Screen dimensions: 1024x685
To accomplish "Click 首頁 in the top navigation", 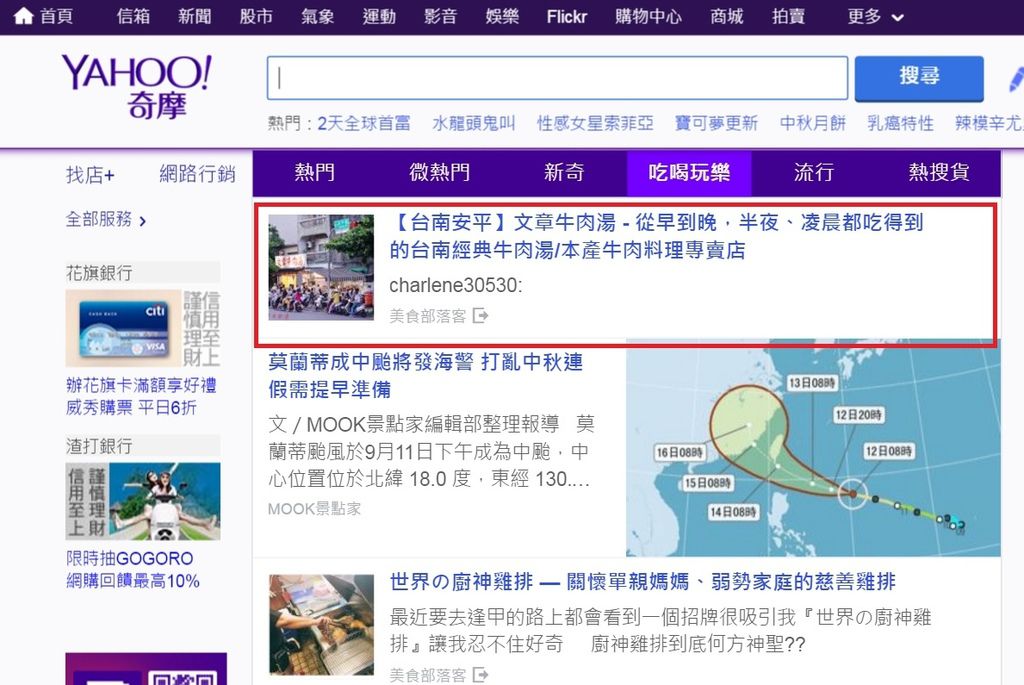I will [57, 16].
